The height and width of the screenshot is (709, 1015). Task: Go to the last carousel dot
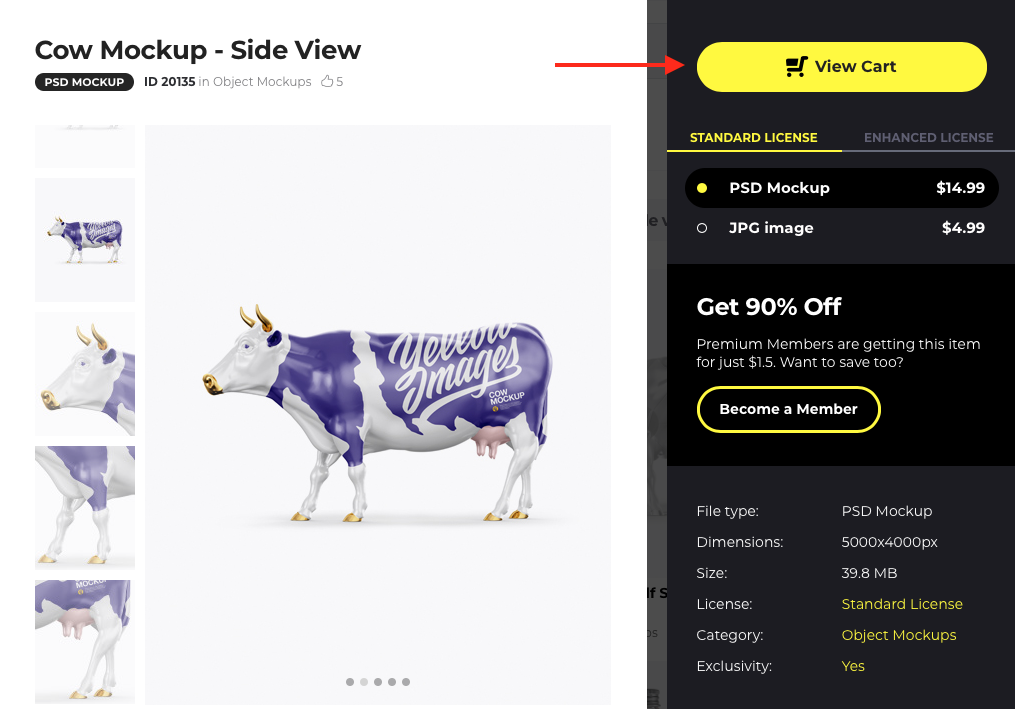coord(406,682)
